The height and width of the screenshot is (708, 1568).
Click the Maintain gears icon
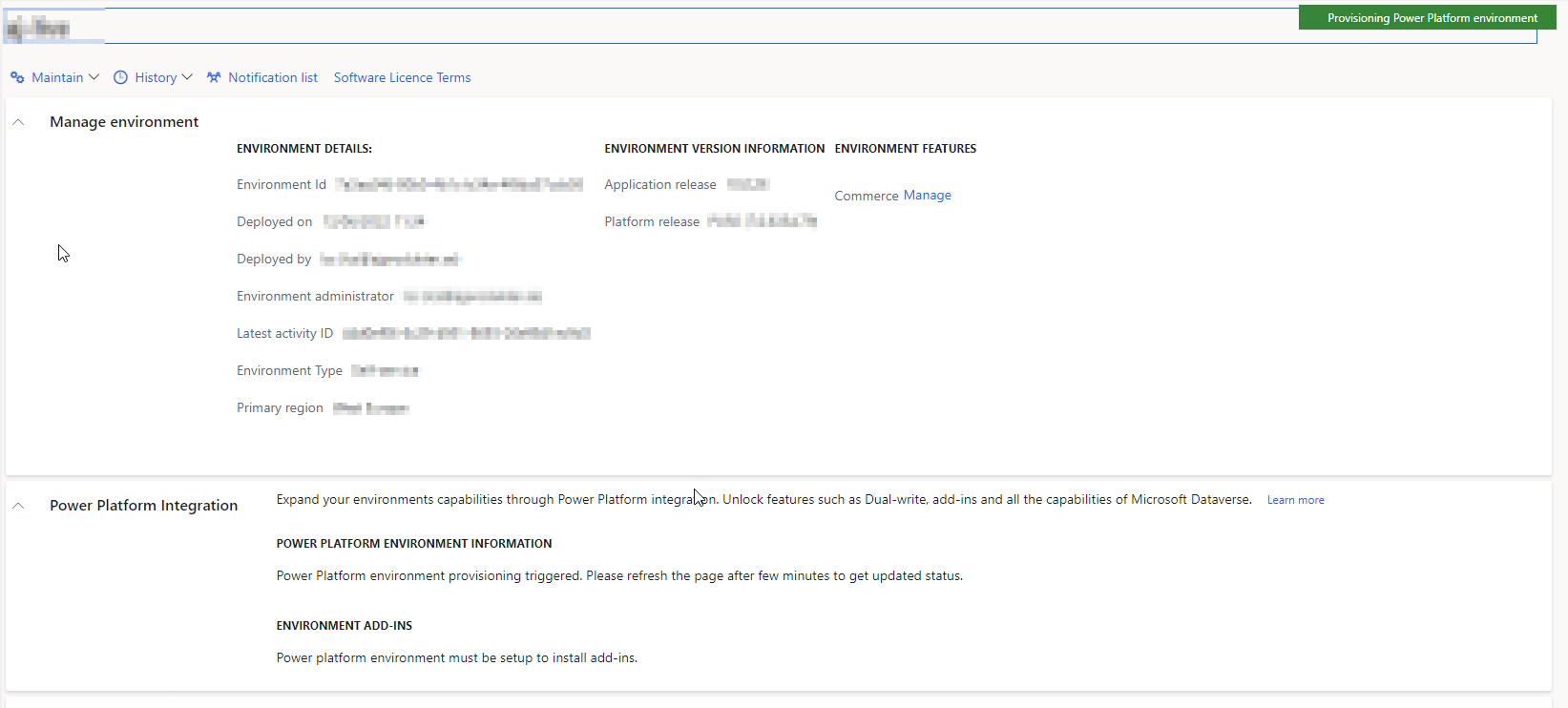tap(17, 77)
